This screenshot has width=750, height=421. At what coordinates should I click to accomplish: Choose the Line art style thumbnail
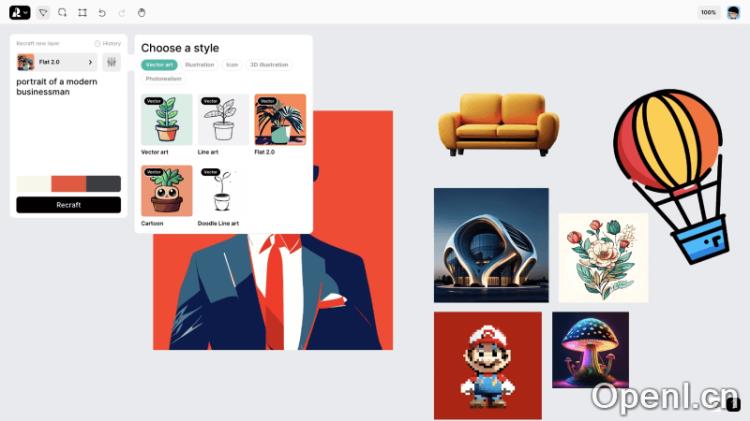(223, 120)
